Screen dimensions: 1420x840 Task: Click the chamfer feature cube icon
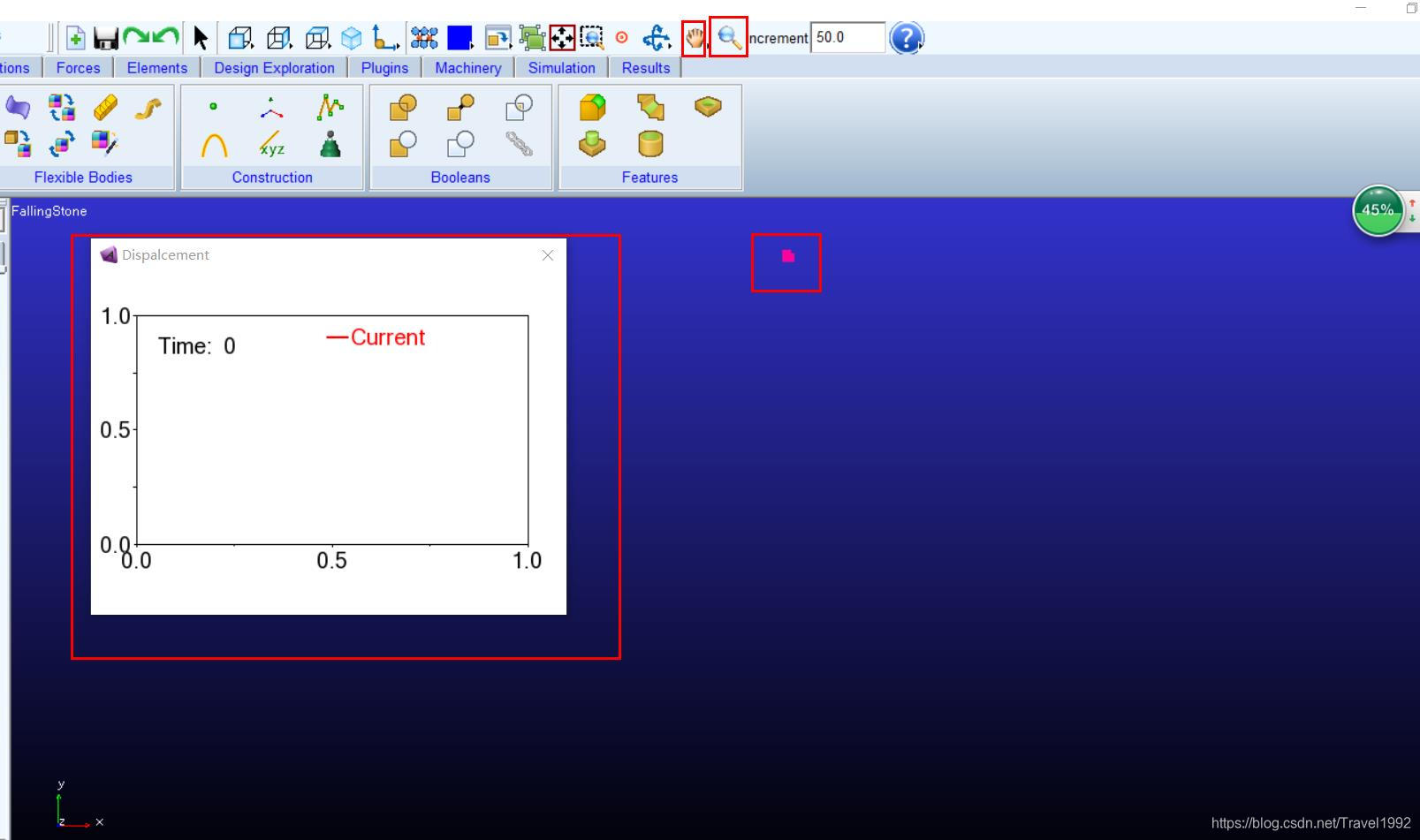[593, 107]
